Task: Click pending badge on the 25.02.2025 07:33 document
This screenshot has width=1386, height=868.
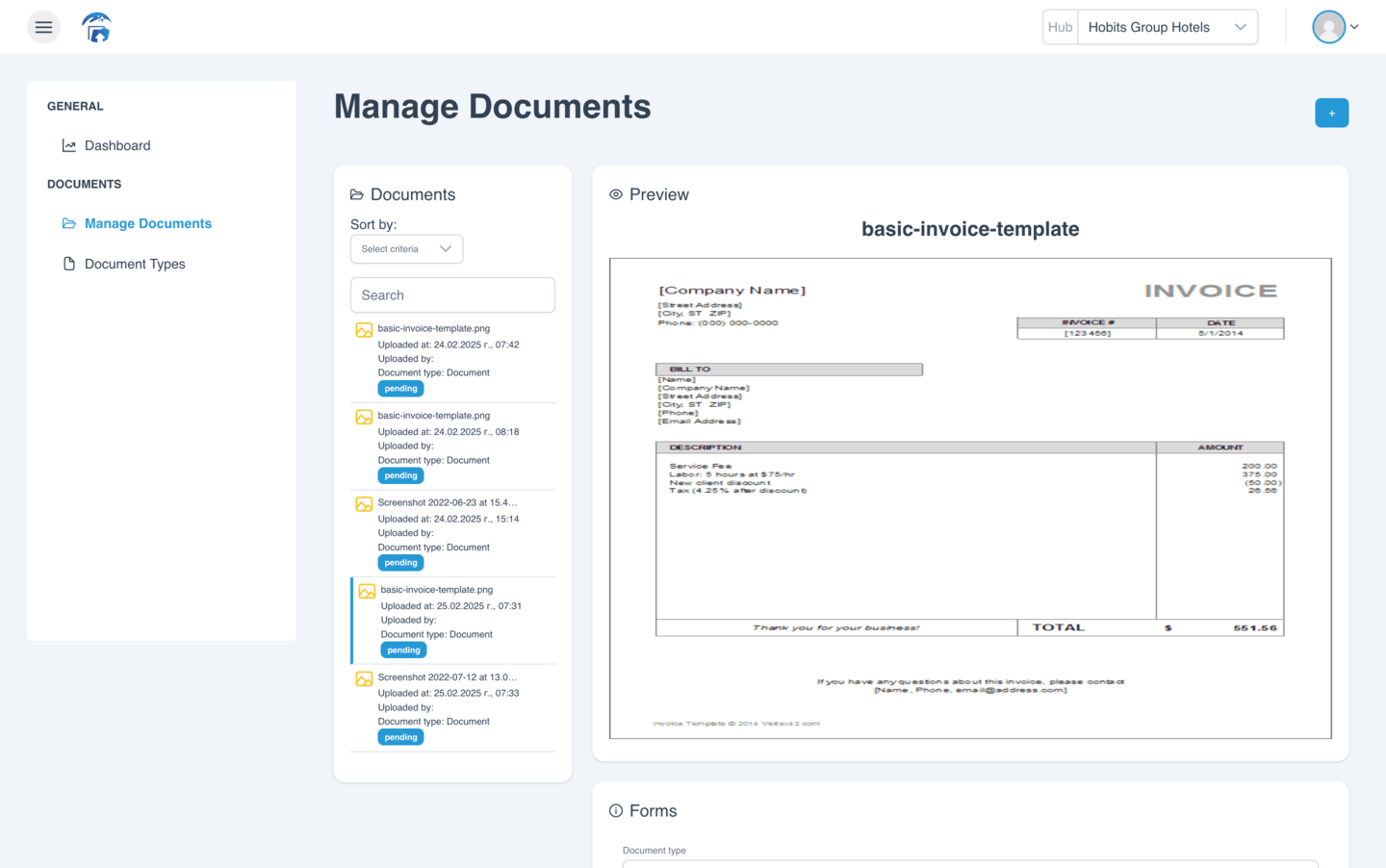Action: click(x=400, y=737)
